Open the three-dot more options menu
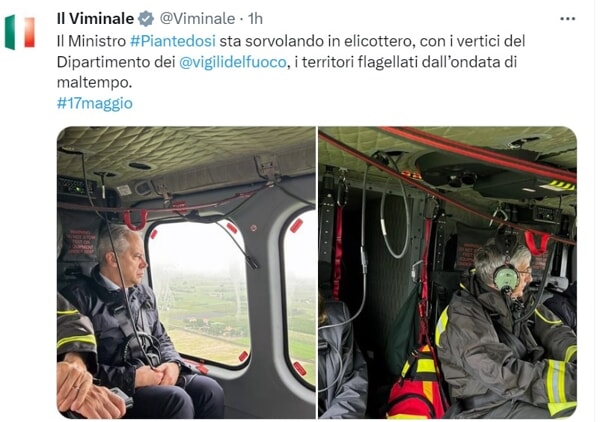The image size is (600, 422). click(567, 19)
